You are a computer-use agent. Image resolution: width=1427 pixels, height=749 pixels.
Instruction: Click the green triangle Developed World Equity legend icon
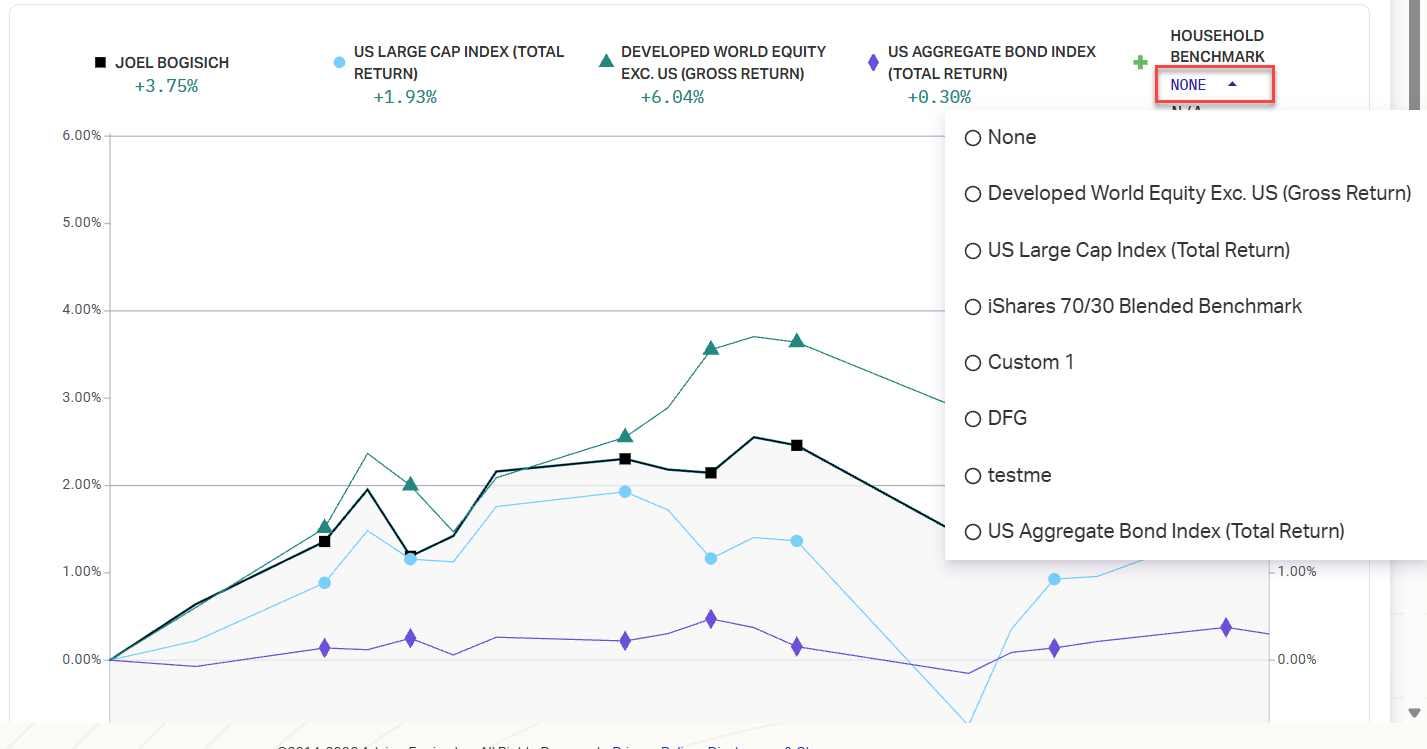click(x=605, y=61)
